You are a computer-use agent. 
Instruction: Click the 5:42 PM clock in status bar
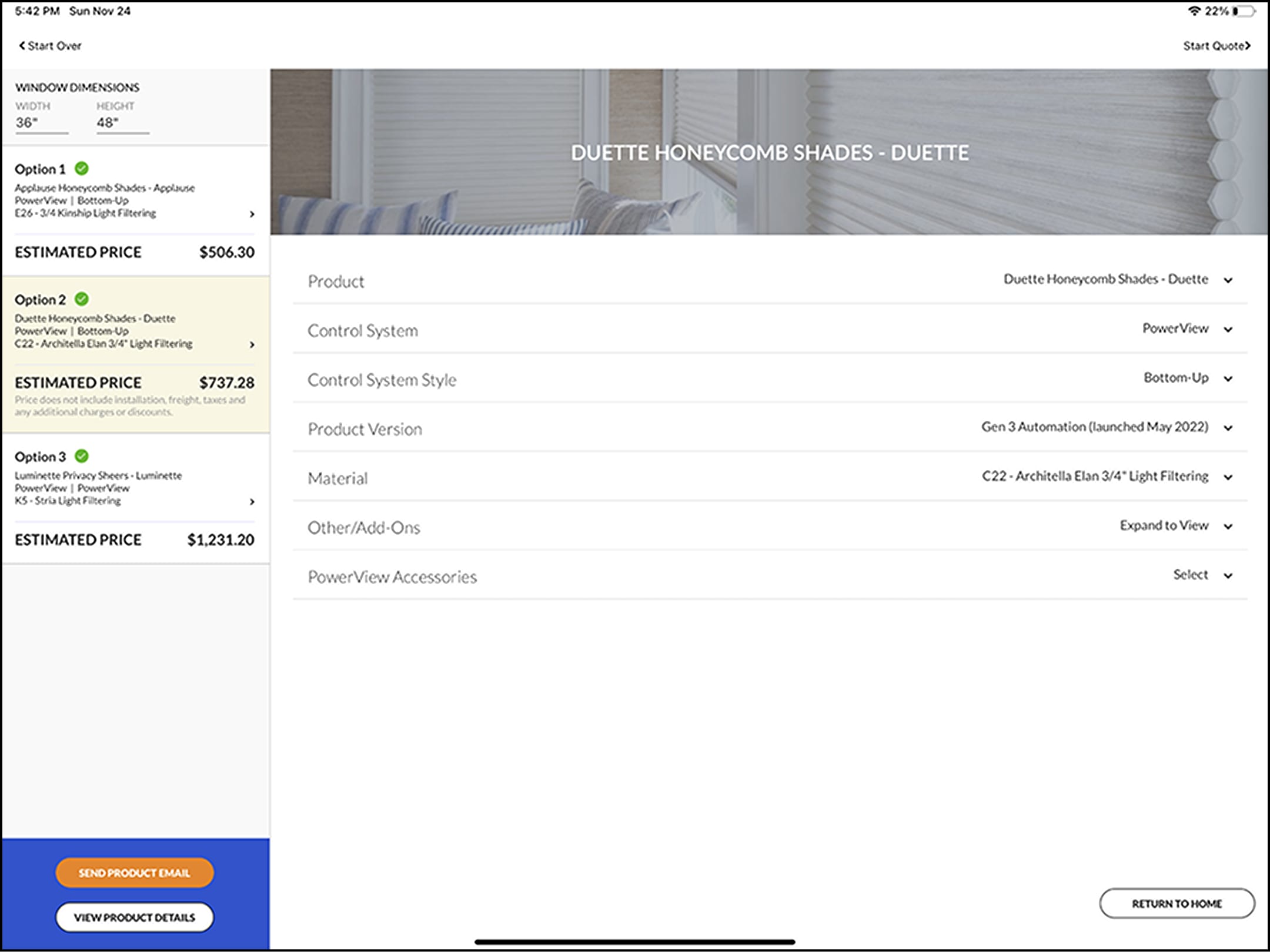pyautogui.click(x=37, y=11)
